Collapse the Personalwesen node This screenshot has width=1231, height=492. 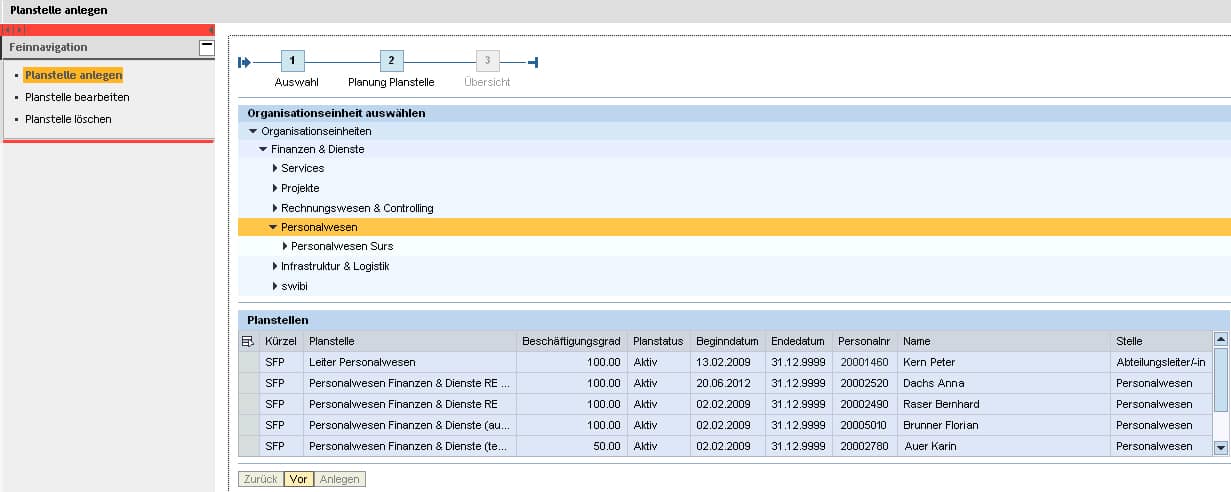273,227
